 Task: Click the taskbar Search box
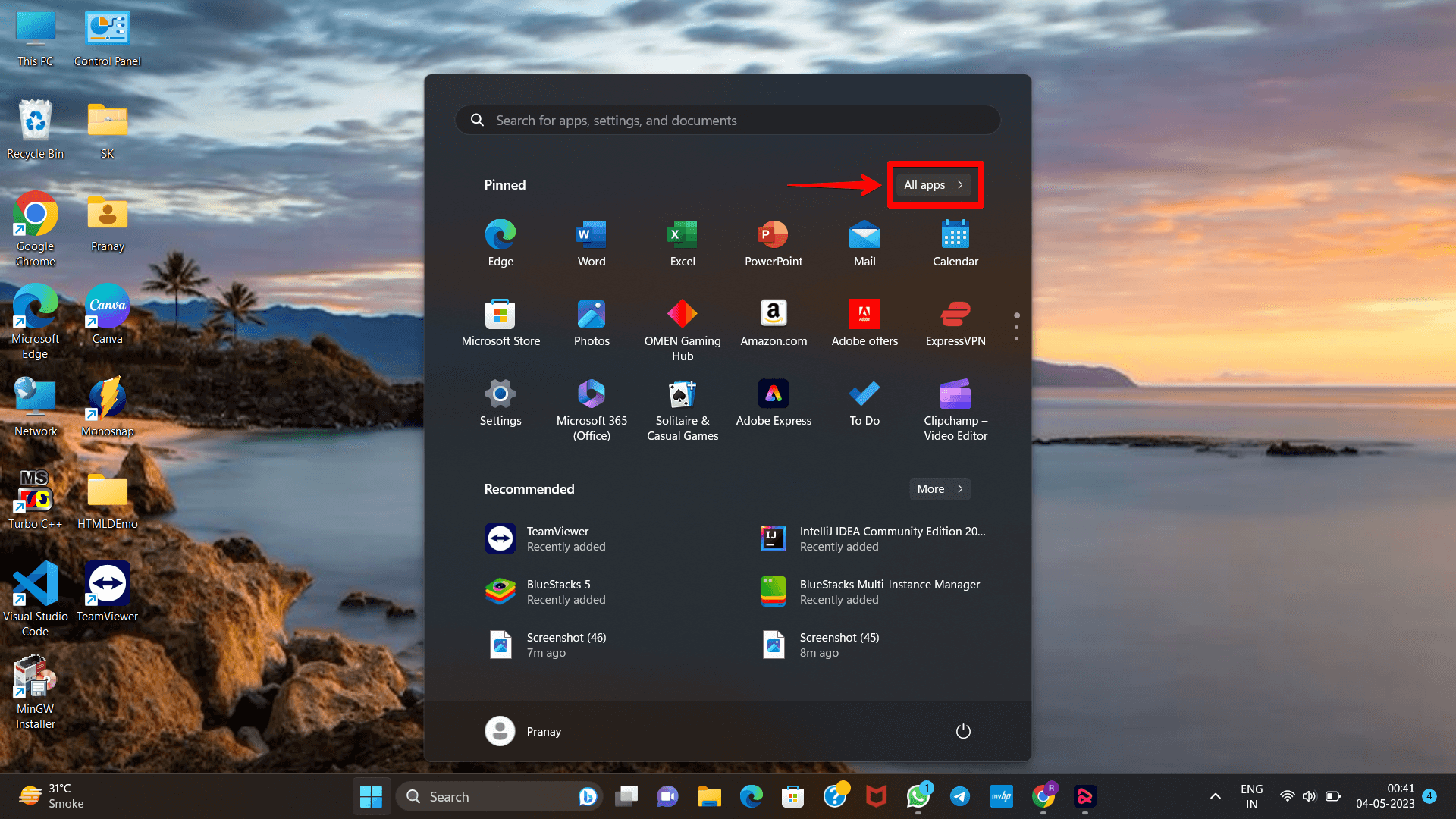click(499, 796)
